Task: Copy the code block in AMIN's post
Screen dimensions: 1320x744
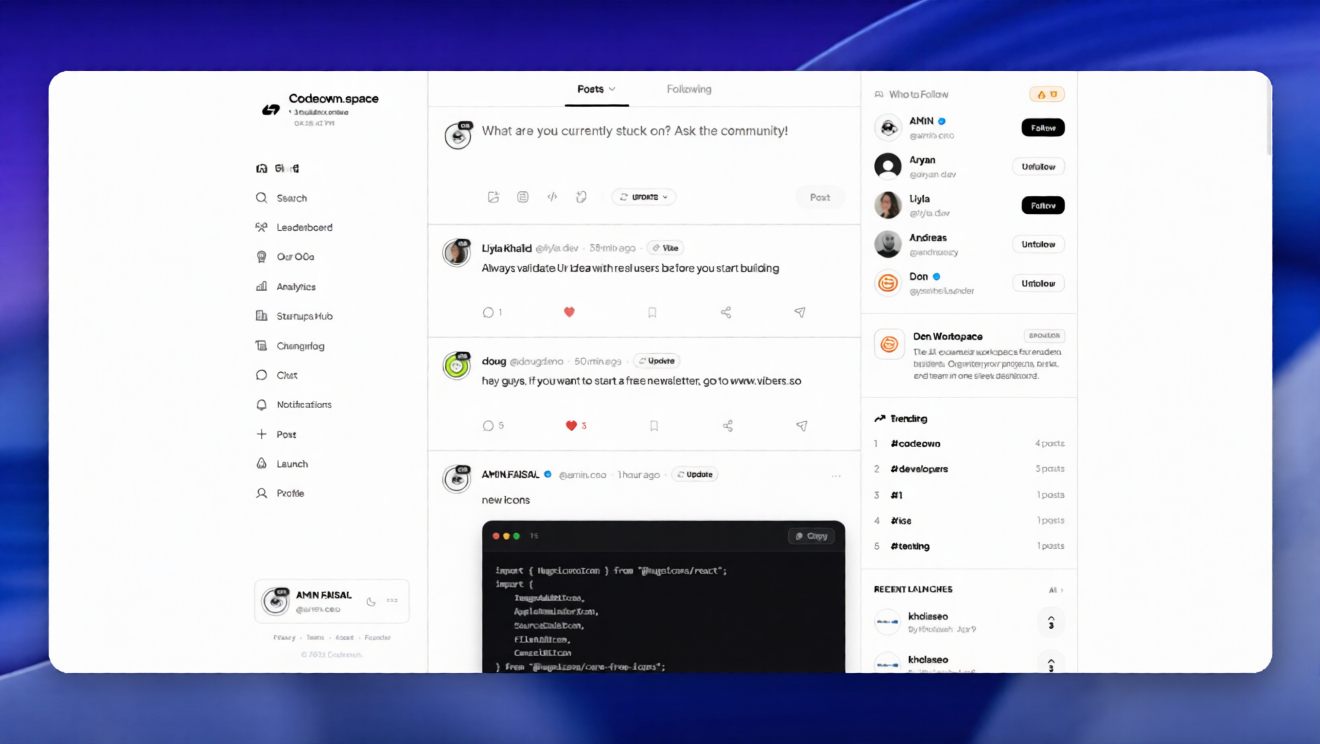Action: coord(811,536)
